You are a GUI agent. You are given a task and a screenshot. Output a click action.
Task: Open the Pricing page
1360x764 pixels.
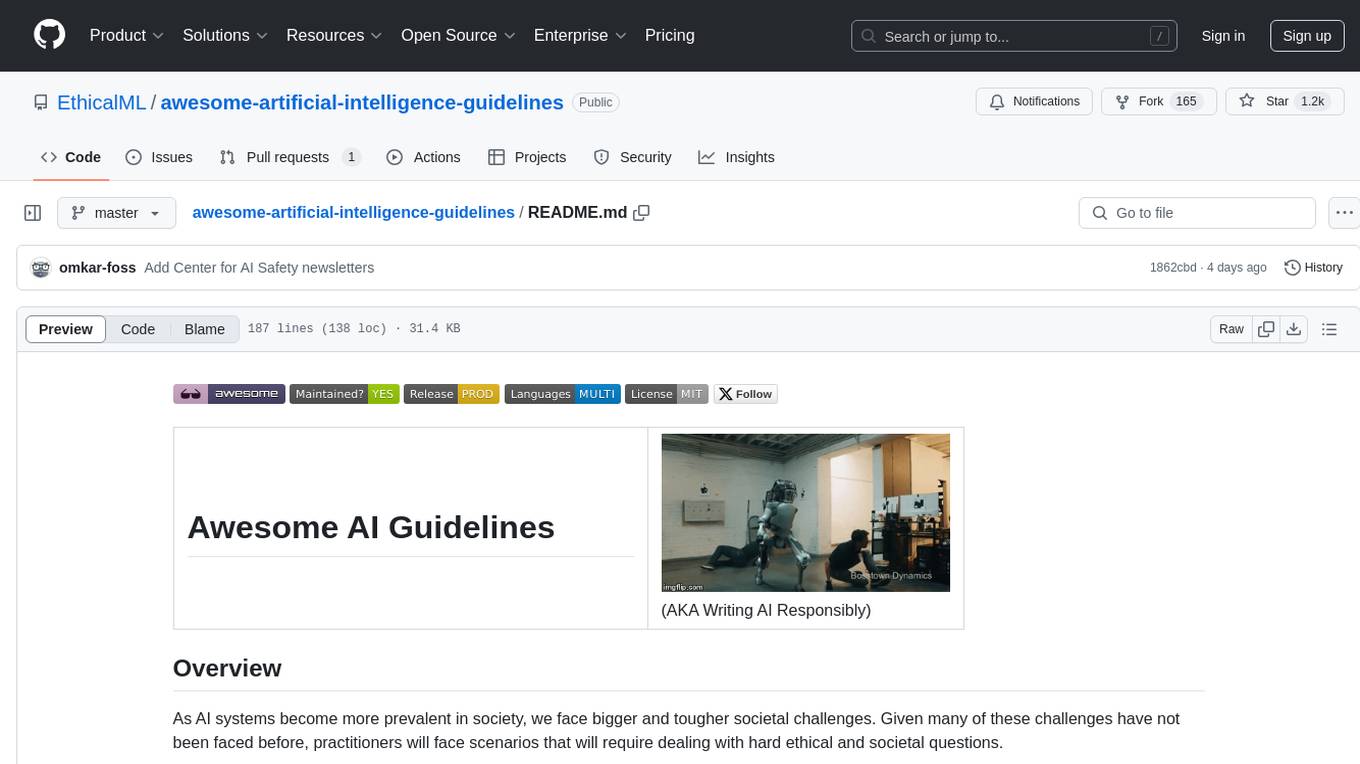pyautogui.click(x=670, y=35)
